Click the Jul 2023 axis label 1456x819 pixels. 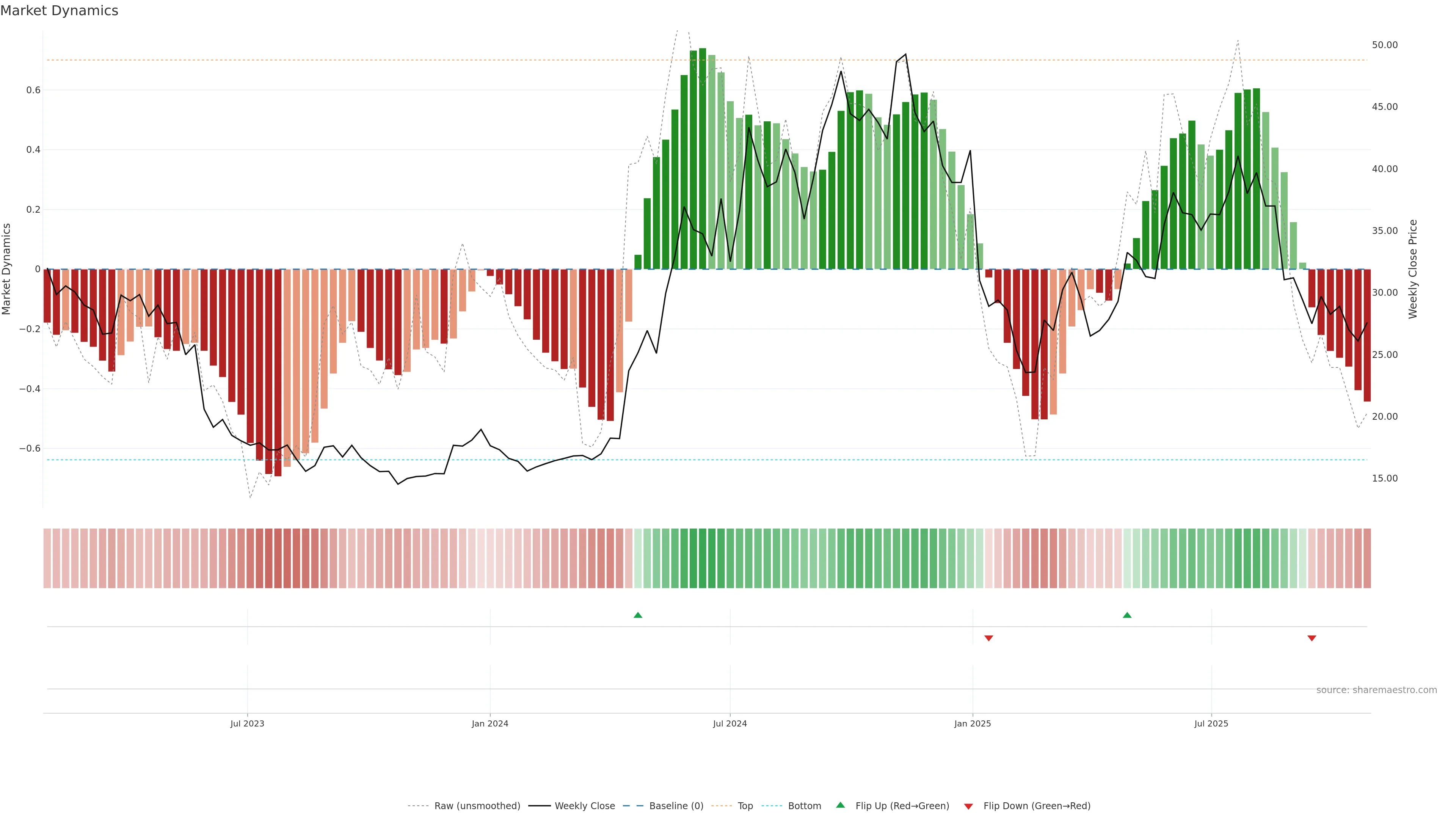tap(247, 723)
